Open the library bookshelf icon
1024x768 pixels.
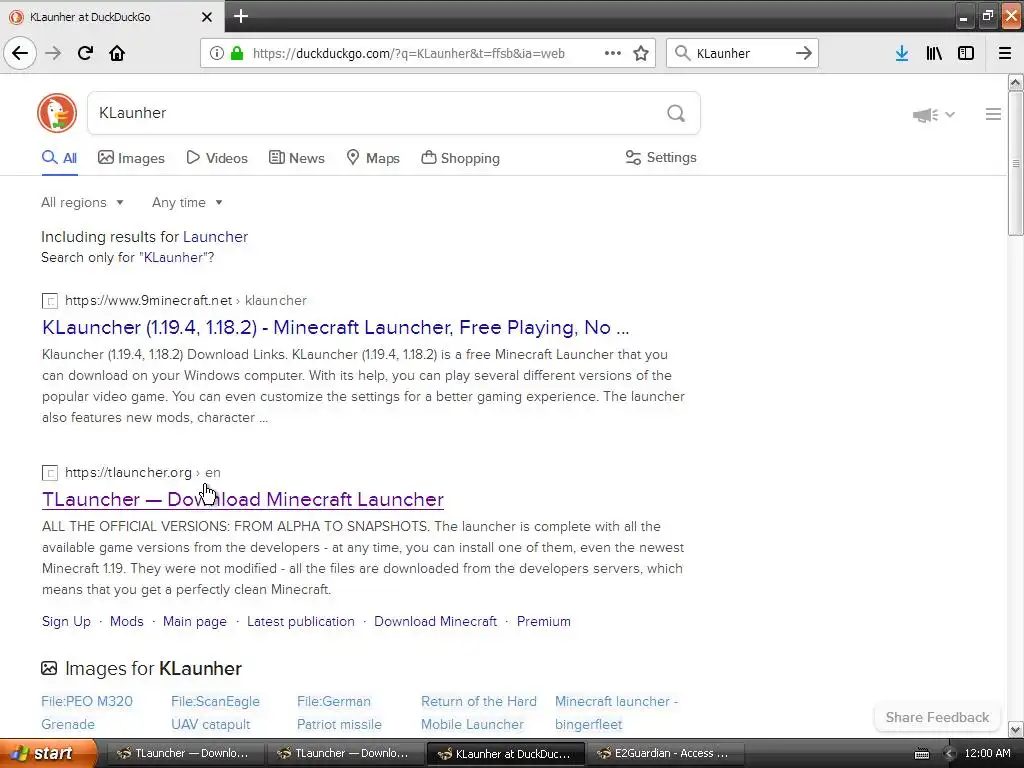(934, 53)
